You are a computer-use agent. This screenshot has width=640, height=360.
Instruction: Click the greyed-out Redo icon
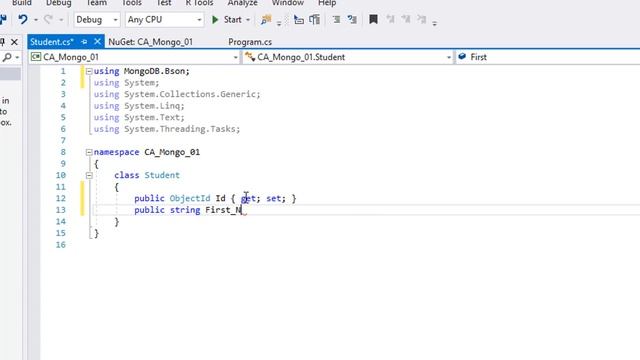point(48,19)
